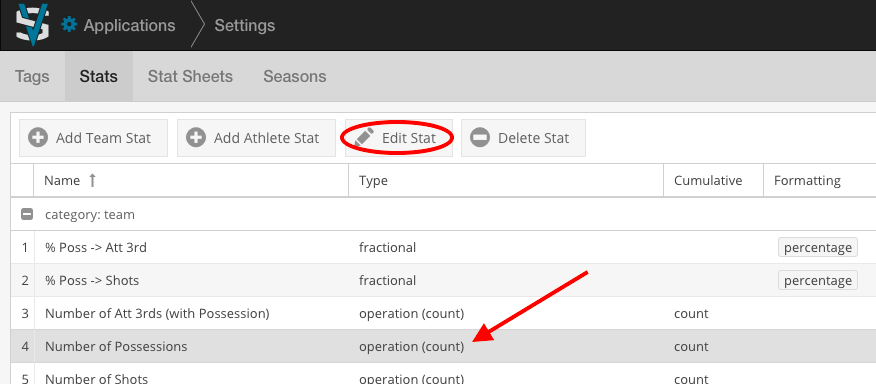This screenshot has width=876, height=384.
Task: Click the Name column sort arrow
Action: [93, 180]
